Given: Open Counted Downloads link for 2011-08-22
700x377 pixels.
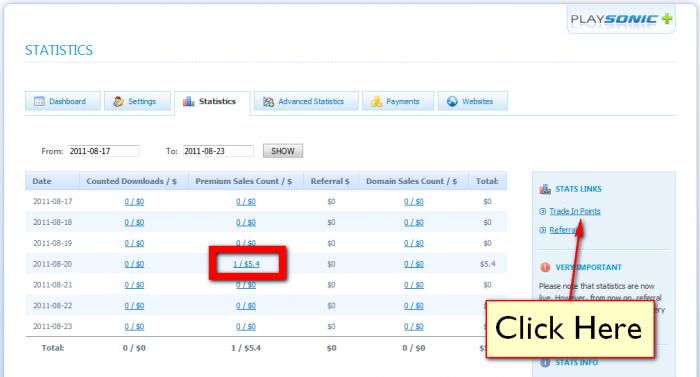Looking at the screenshot, I should [134, 306].
